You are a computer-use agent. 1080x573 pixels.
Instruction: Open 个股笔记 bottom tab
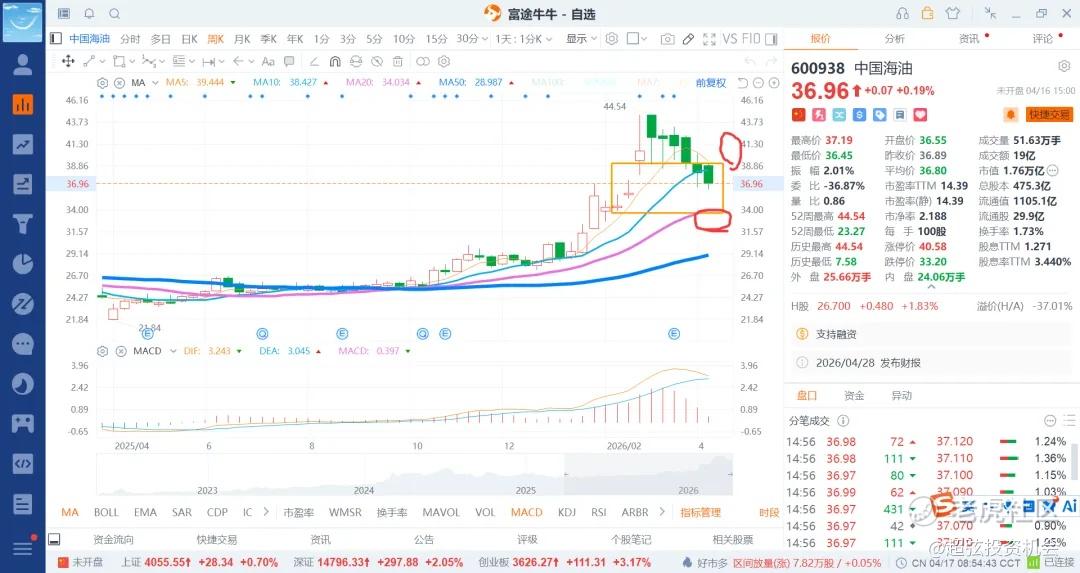pos(631,540)
